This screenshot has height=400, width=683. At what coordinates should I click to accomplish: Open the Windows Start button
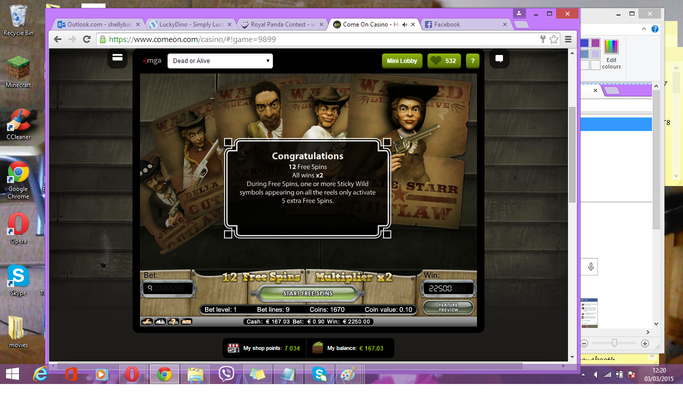(x=12, y=374)
